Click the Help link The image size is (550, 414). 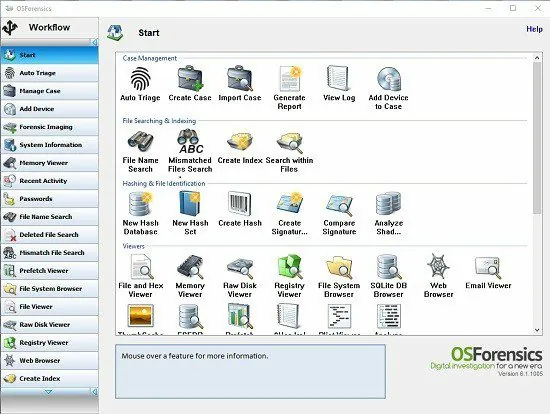click(x=534, y=29)
